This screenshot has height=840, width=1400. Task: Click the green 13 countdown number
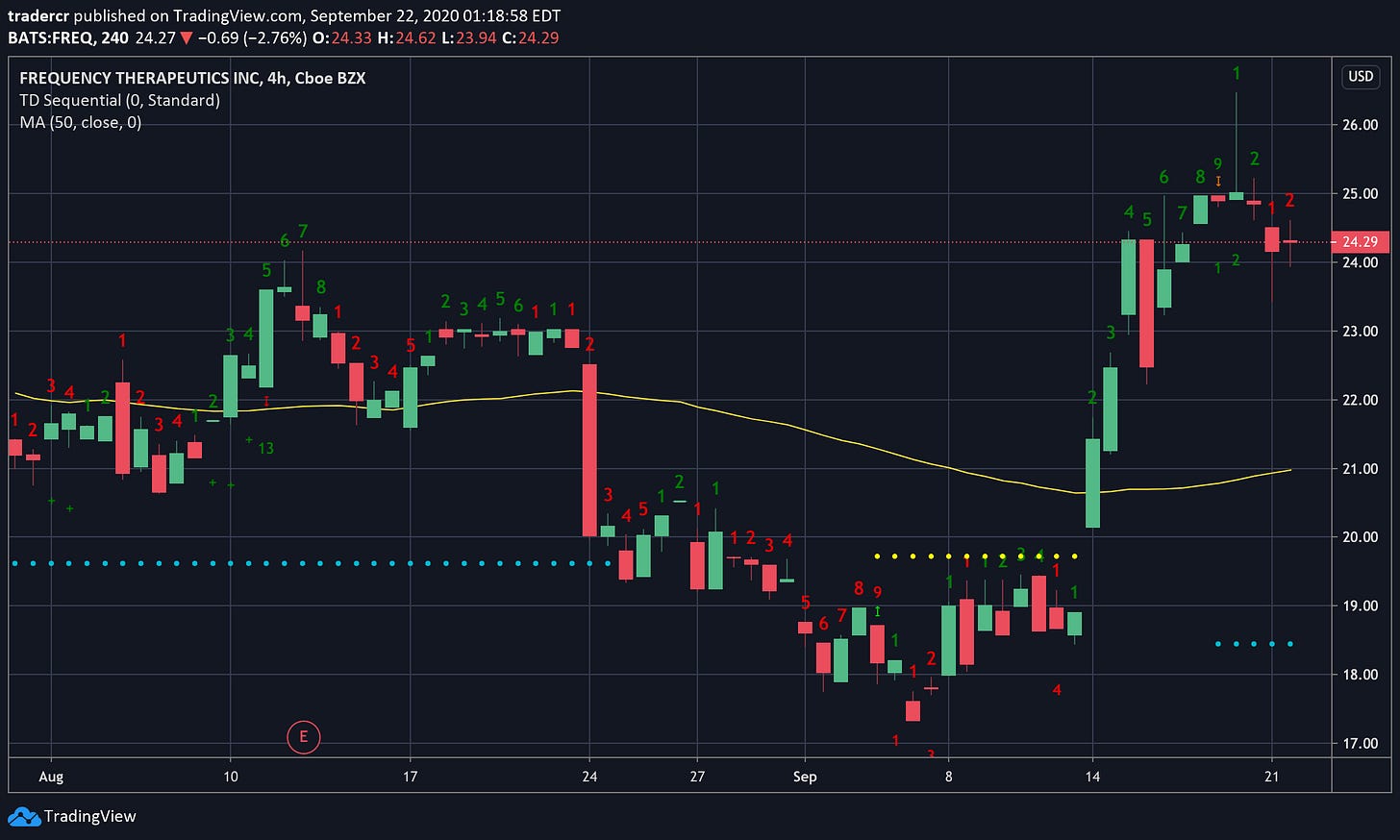pyautogui.click(x=266, y=448)
